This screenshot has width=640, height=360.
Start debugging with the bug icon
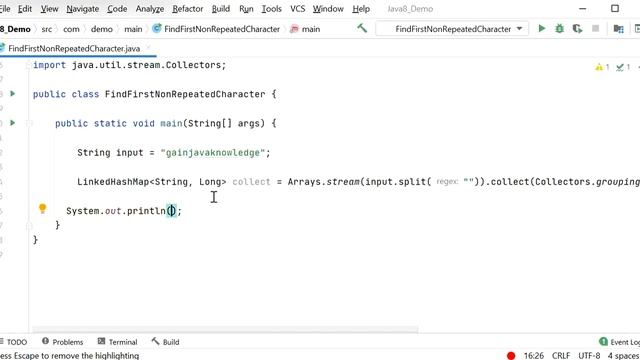(x=560, y=29)
